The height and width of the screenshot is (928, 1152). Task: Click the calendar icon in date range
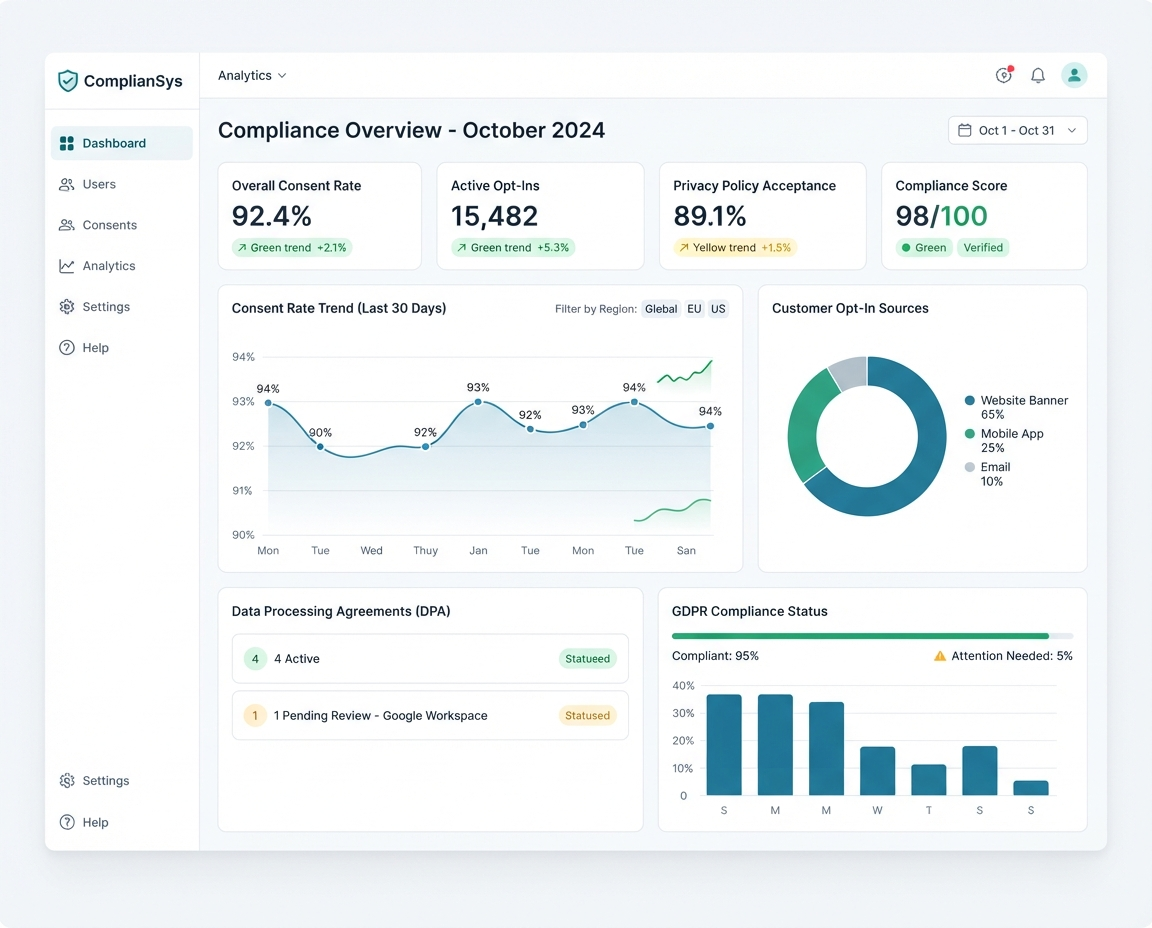[965, 130]
